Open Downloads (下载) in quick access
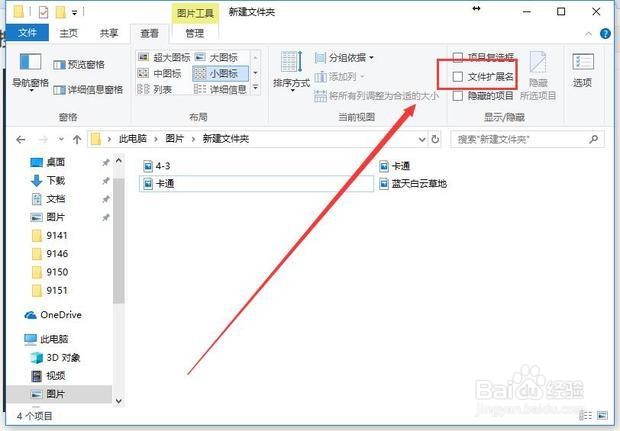Image resolution: width=620 pixels, height=431 pixels. click(x=48, y=180)
